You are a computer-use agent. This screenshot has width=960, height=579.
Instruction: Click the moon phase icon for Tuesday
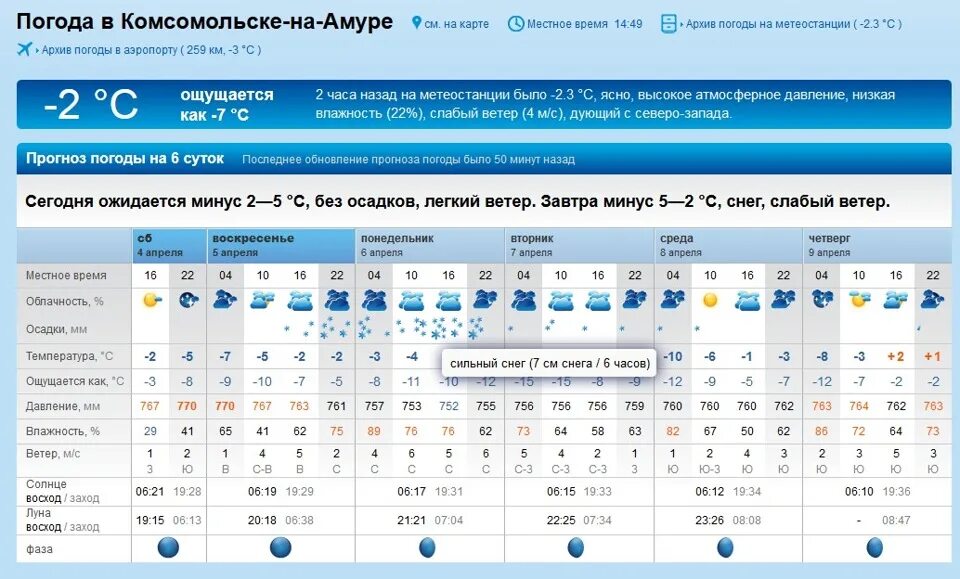point(576,547)
